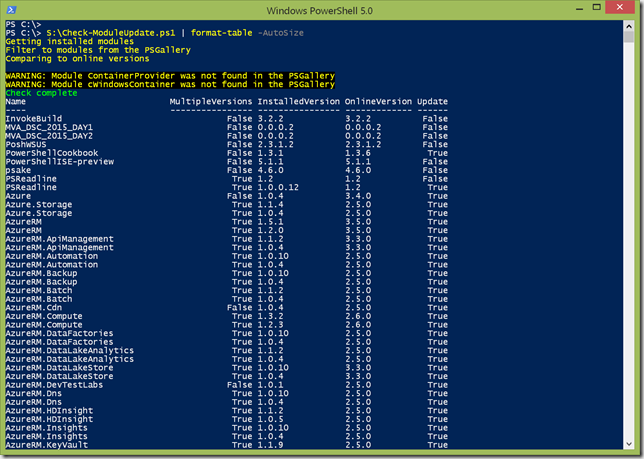
Task: Click the green 'Check complete' text
Action: pos(41,93)
